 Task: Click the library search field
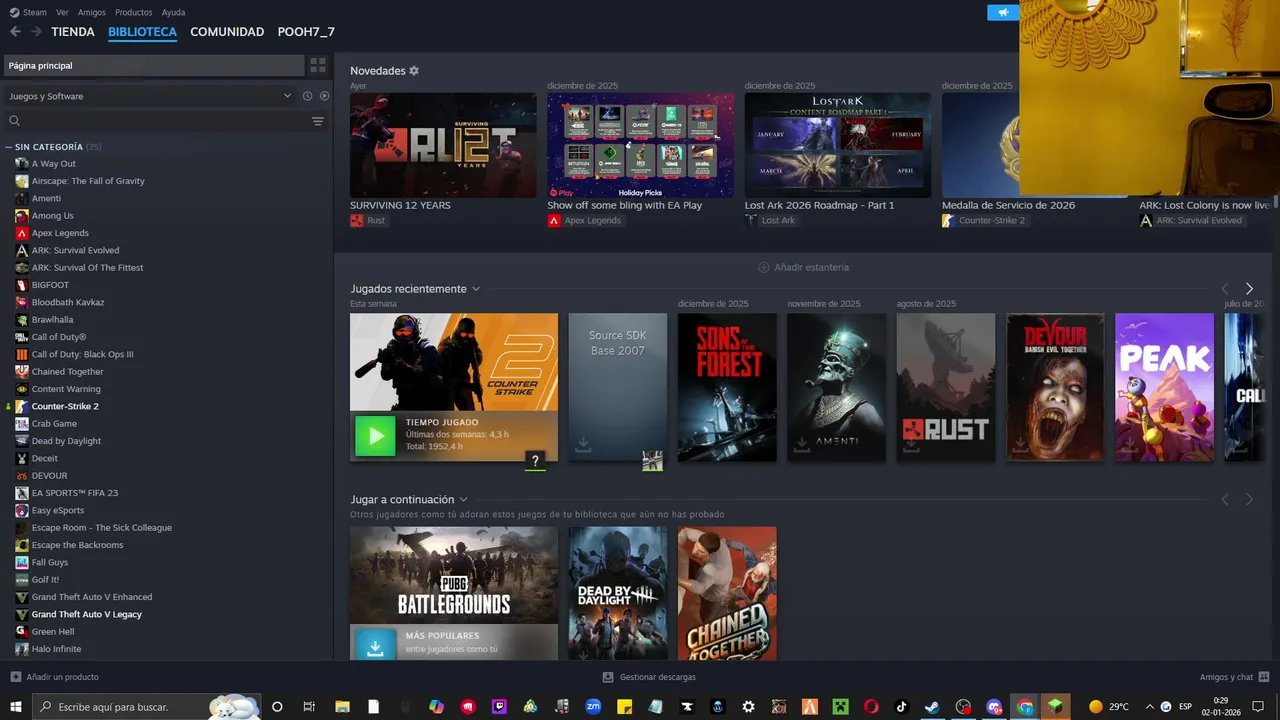[155, 121]
